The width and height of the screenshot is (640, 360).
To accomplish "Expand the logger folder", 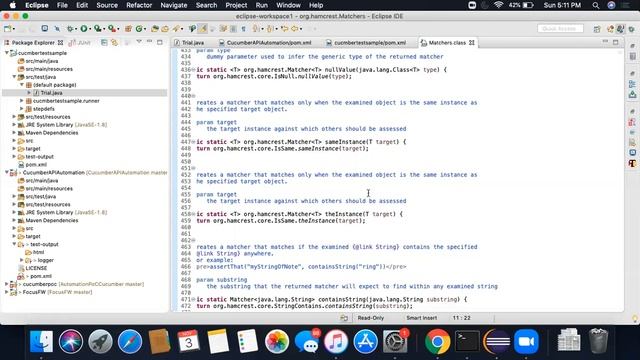I will coord(22,260).
